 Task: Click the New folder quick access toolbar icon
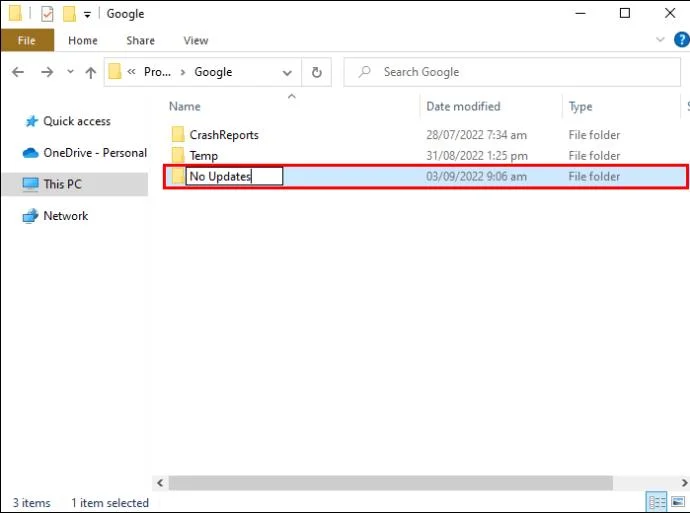(69, 14)
